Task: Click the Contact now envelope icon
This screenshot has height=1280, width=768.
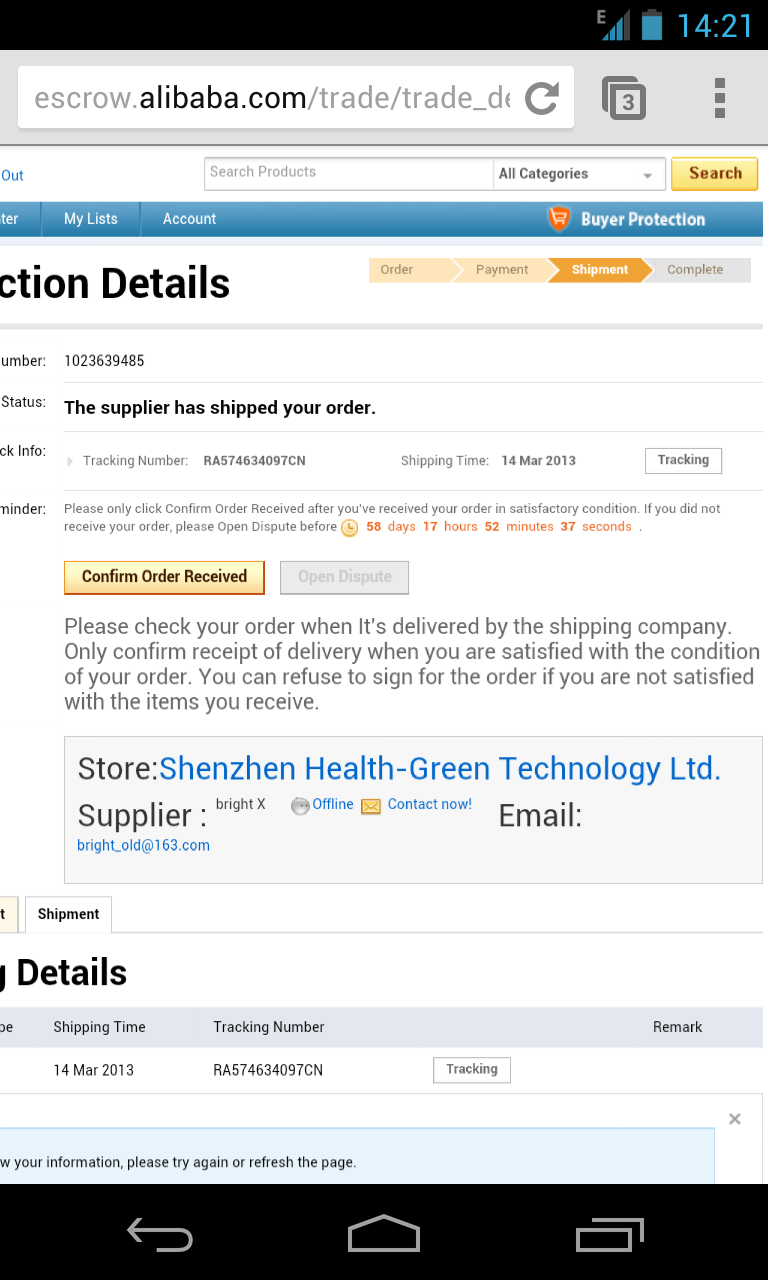Action: pyautogui.click(x=371, y=806)
